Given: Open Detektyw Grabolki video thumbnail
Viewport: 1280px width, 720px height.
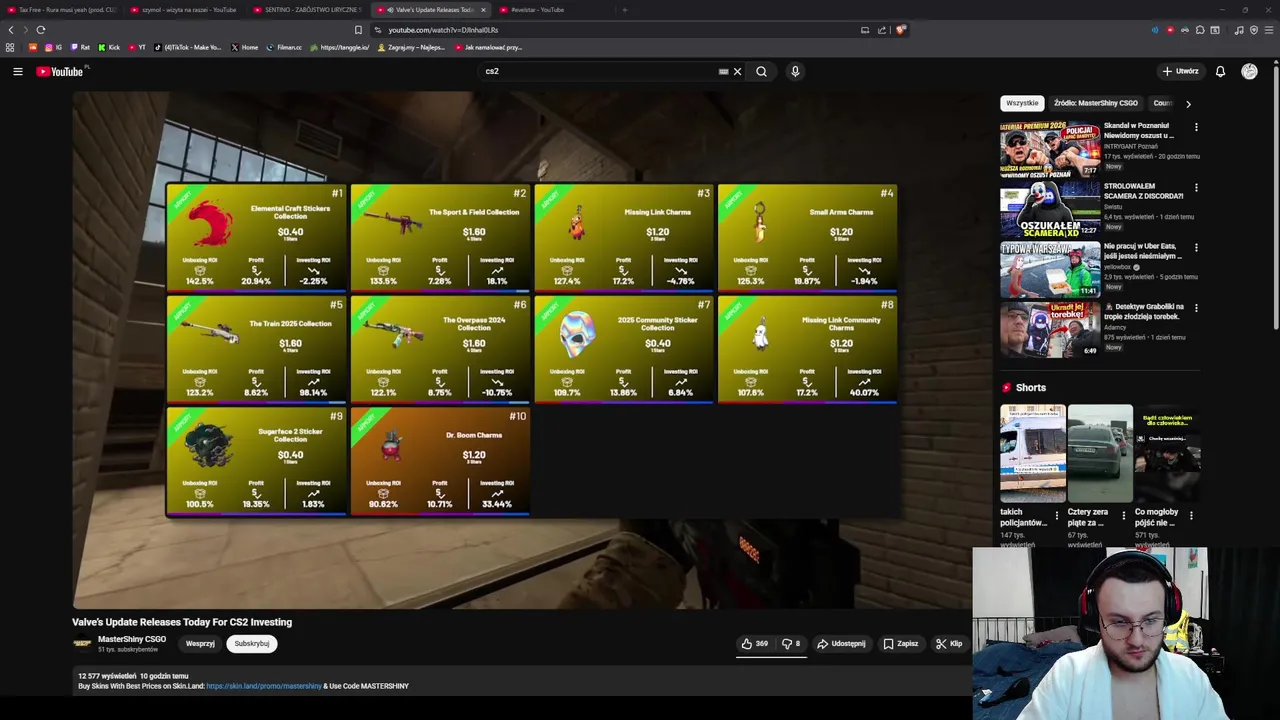Looking at the screenshot, I should tap(1050, 329).
